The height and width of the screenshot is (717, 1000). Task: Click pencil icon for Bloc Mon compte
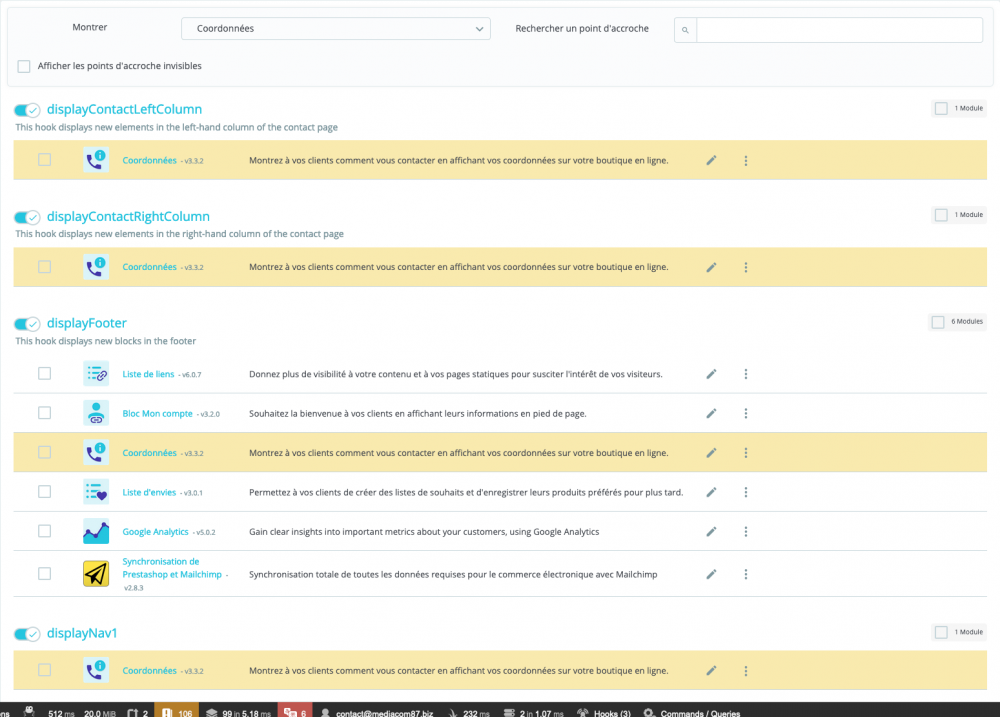[x=711, y=413]
